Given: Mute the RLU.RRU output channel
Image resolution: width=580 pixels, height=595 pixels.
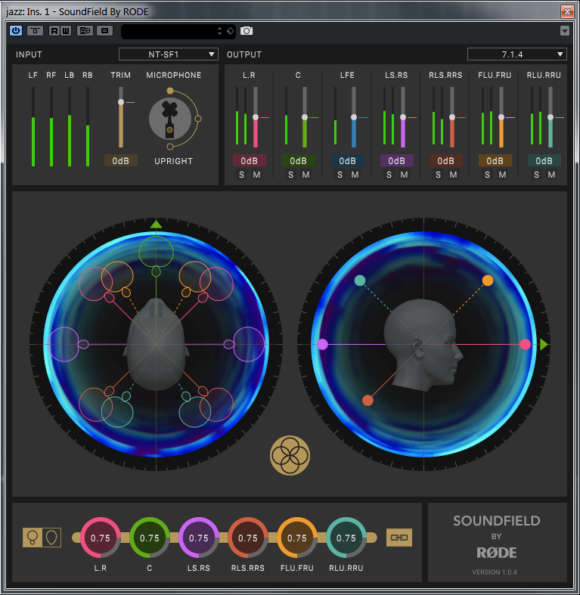Looking at the screenshot, I should click(552, 175).
